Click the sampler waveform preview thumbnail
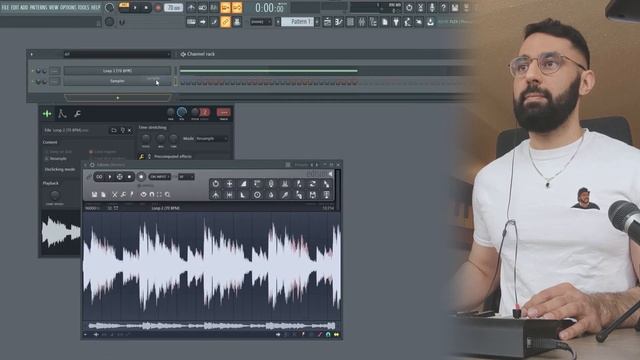The image size is (640, 360). click(61, 232)
